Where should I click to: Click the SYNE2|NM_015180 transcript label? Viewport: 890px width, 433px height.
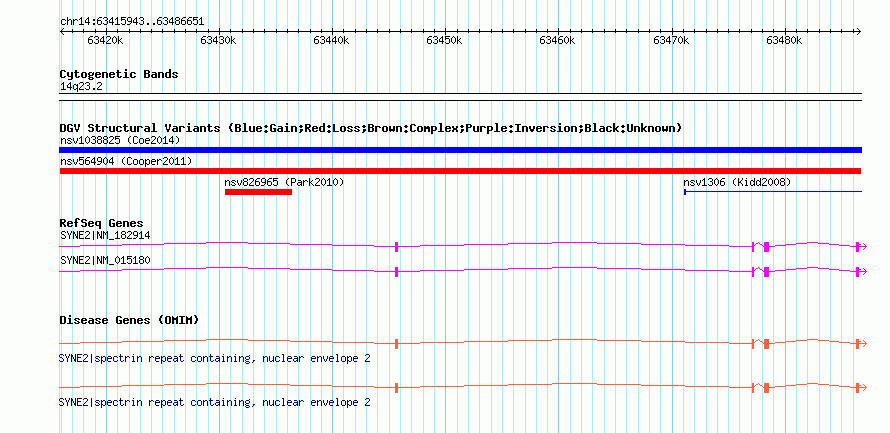coord(105,260)
